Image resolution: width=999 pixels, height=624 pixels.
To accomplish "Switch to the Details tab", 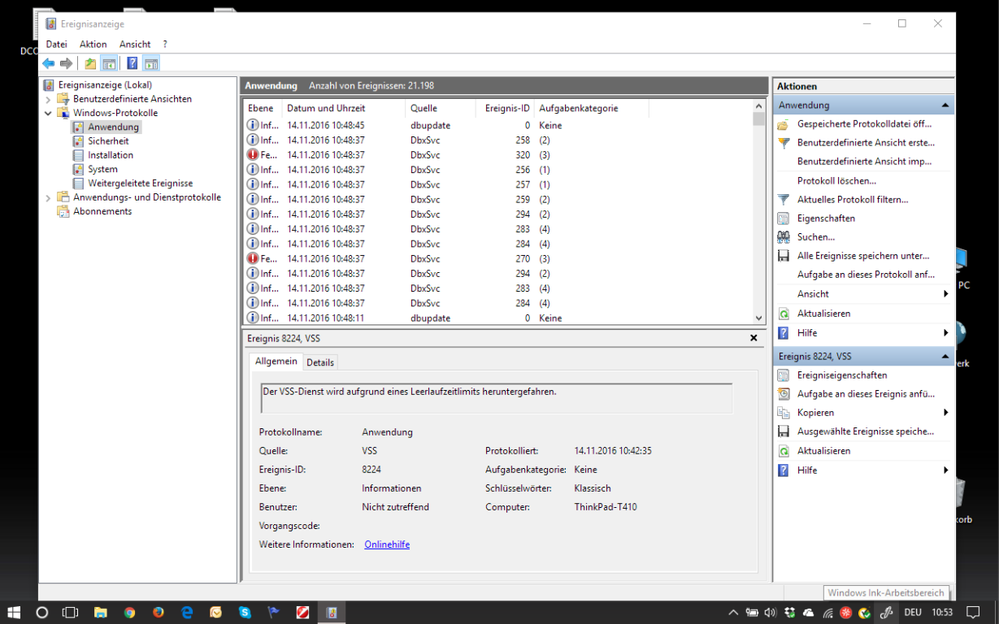I will click(x=320, y=361).
